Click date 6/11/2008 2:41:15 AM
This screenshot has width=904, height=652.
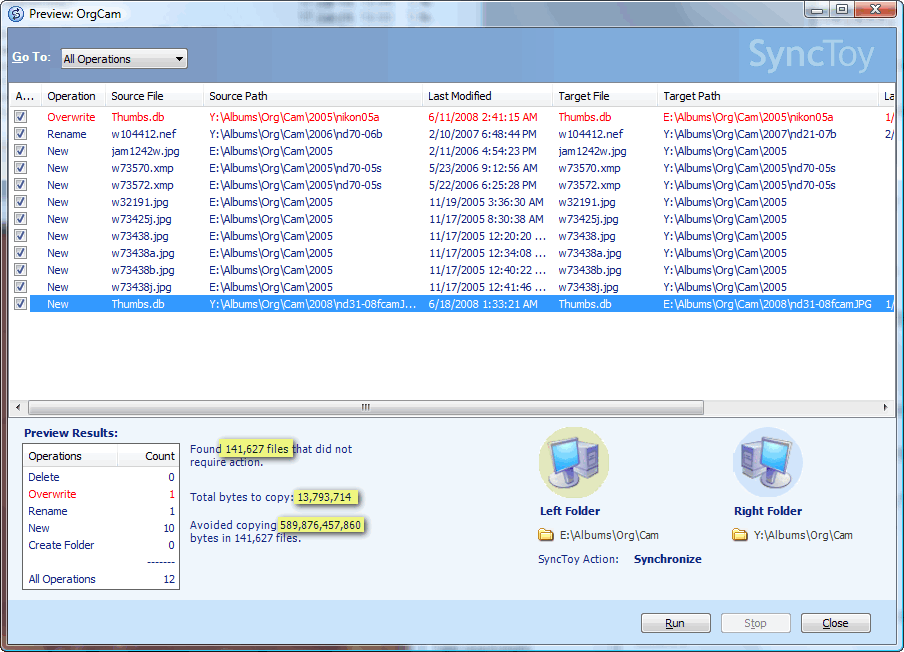tap(483, 117)
